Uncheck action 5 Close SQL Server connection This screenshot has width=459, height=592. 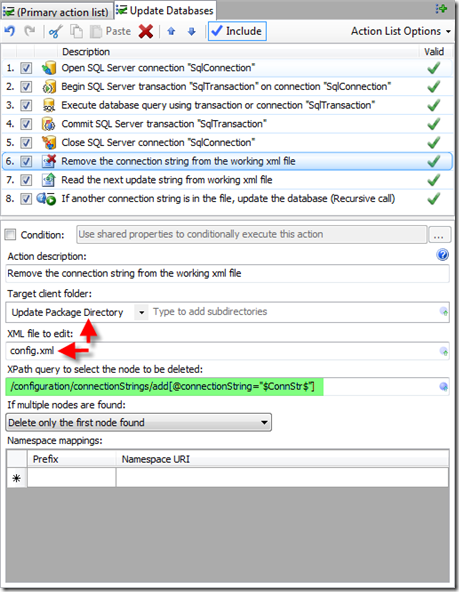point(26,143)
